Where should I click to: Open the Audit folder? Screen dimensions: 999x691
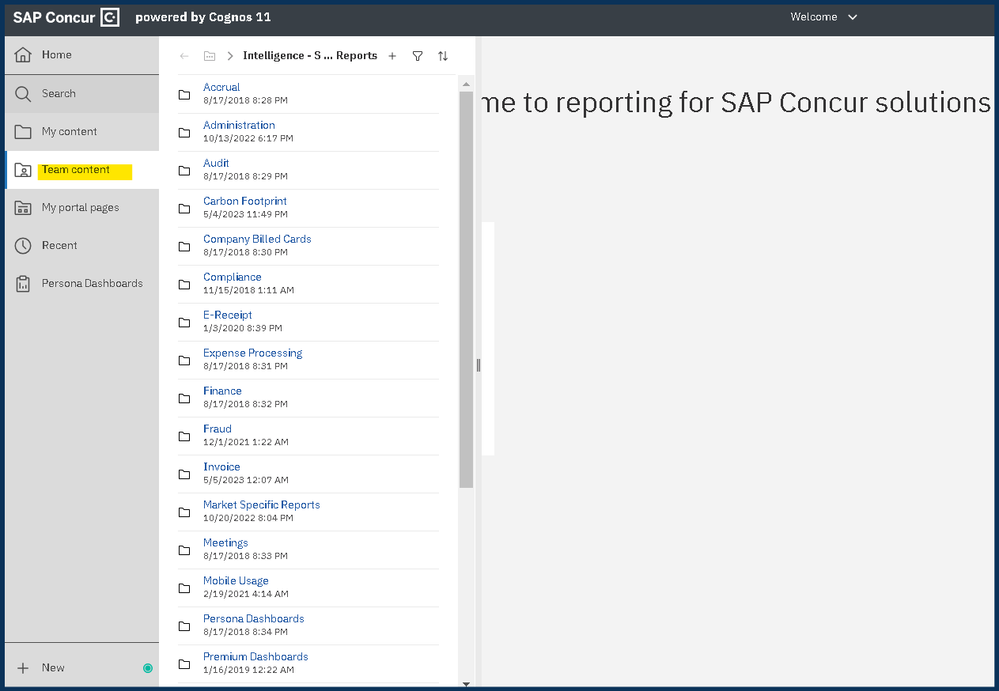click(216, 163)
